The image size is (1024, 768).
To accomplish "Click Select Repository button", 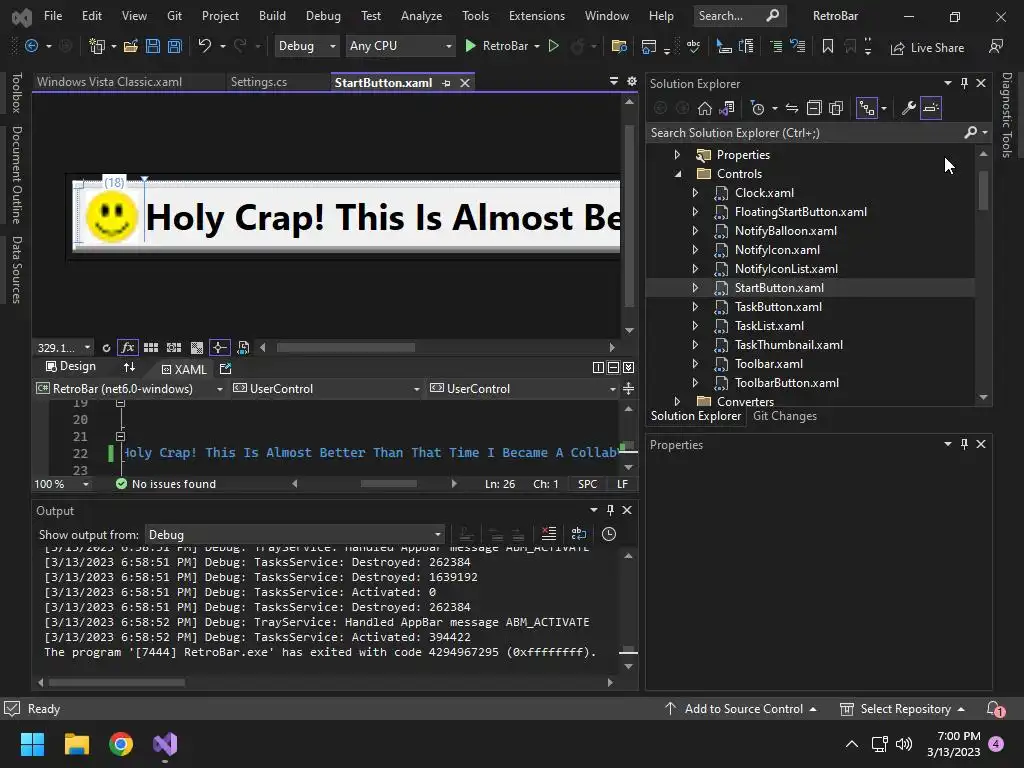I will pyautogui.click(x=903, y=709).
